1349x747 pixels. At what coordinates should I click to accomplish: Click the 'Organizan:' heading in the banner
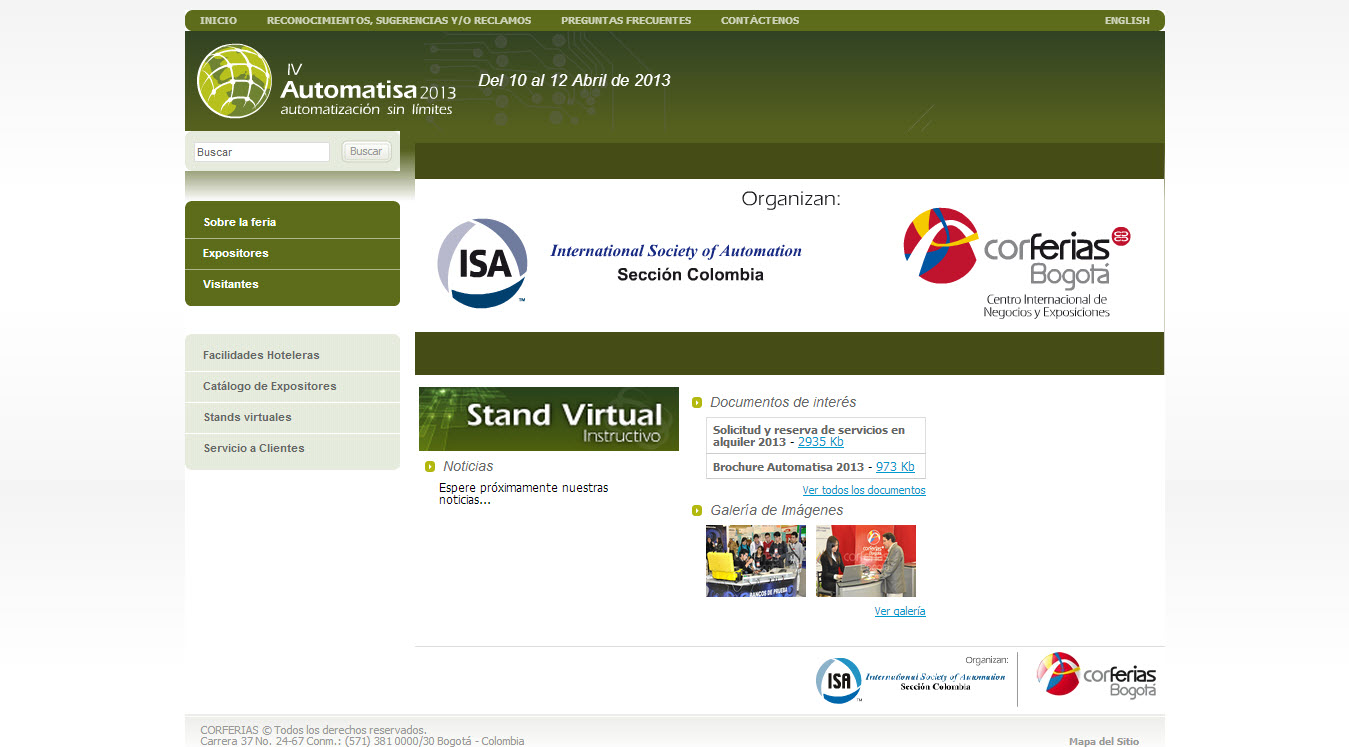[791, 200]
